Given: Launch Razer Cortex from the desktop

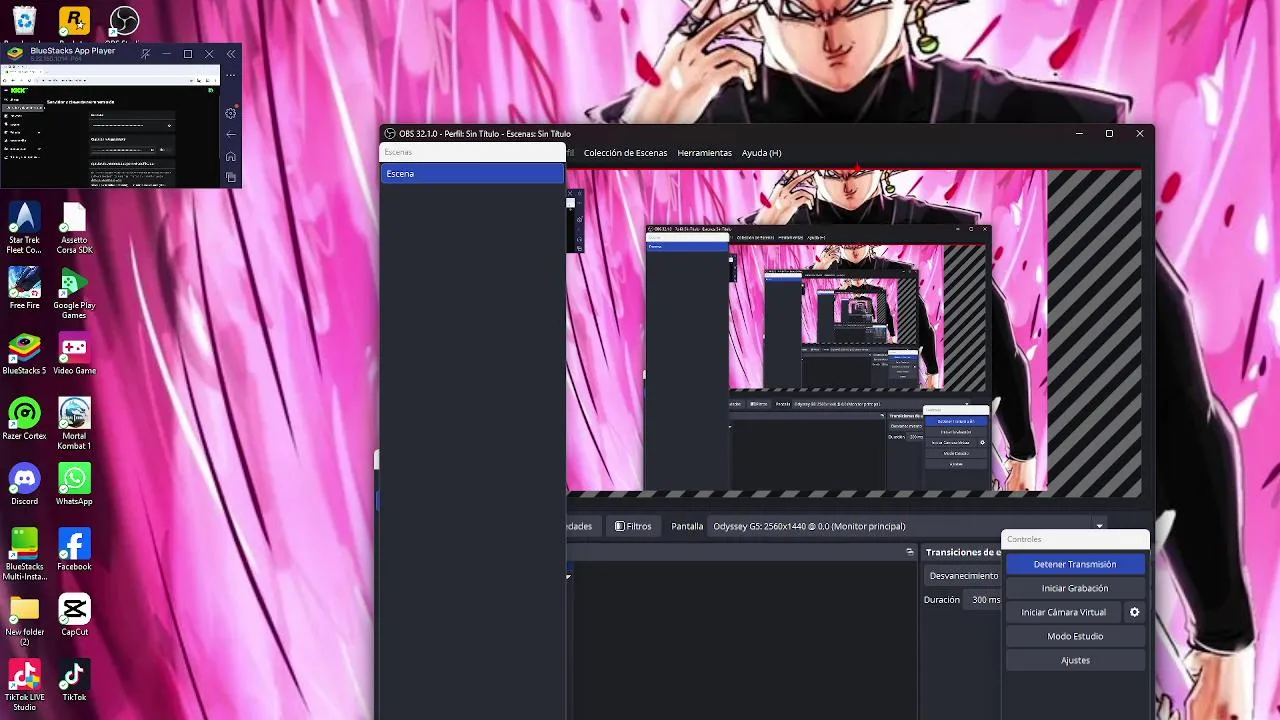Looking at the screenshot, I should click(x=24, y=419).
